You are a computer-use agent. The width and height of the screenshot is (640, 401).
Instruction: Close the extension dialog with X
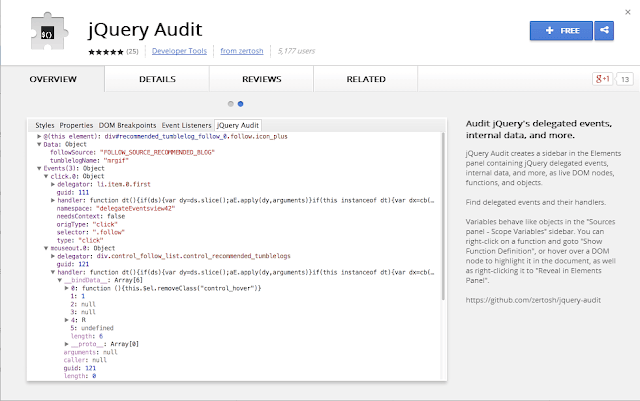[x=628, y=12]
